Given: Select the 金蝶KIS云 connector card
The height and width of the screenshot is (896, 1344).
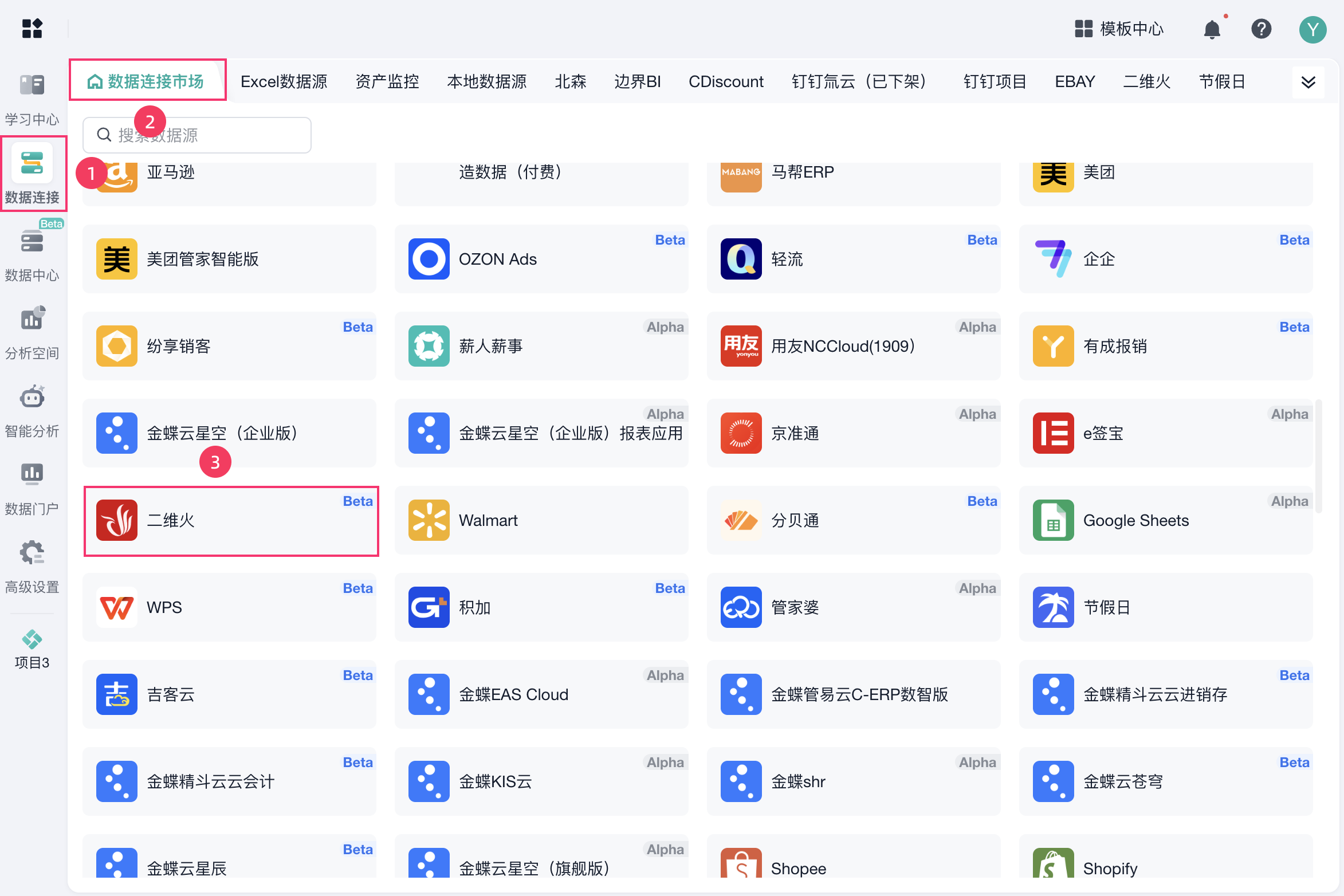Looking at the screenshot, I should pyautogui.click(x=541, y=781).
